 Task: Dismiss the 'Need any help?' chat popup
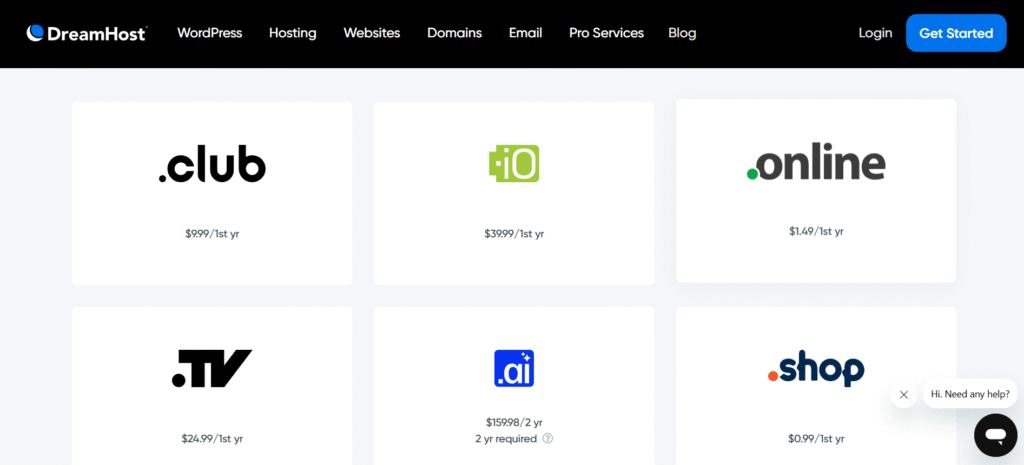point(904,394)
